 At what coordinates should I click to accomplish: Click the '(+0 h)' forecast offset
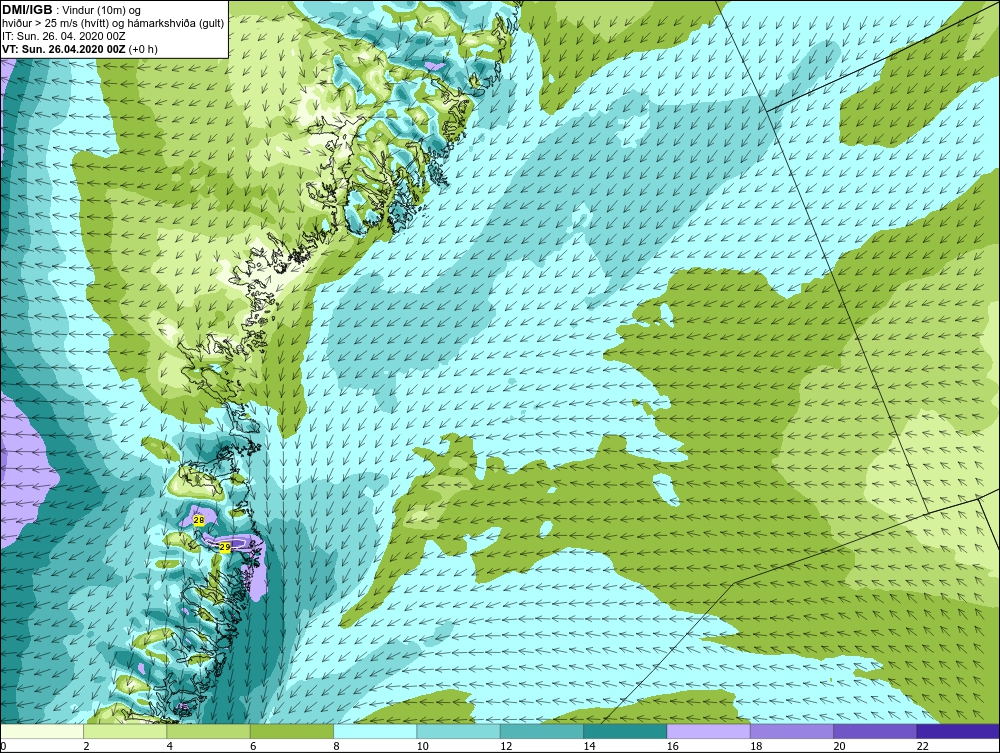click(x=143, y=49)
